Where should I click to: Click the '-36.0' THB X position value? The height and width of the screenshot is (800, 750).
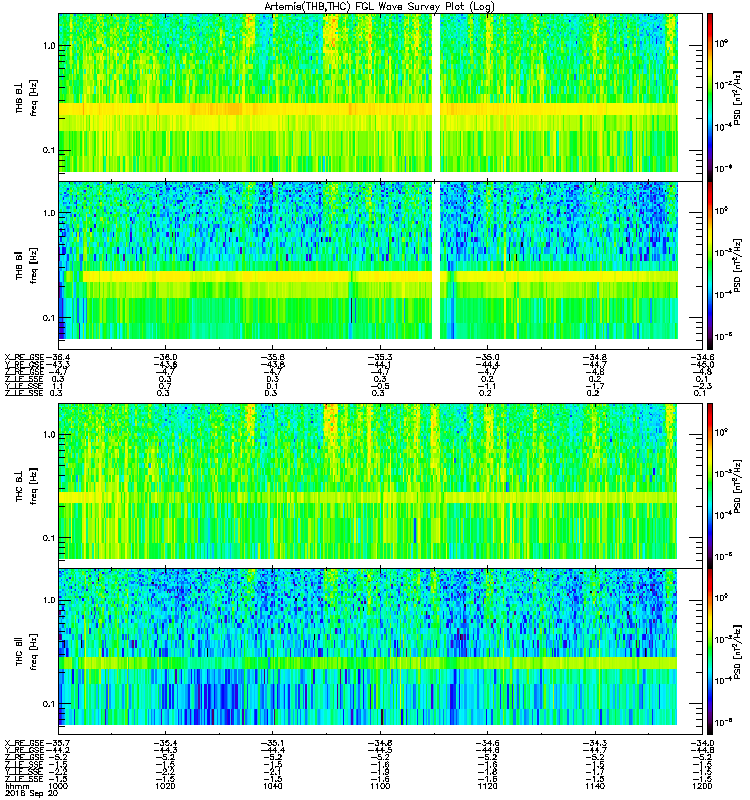click(165, 357)
